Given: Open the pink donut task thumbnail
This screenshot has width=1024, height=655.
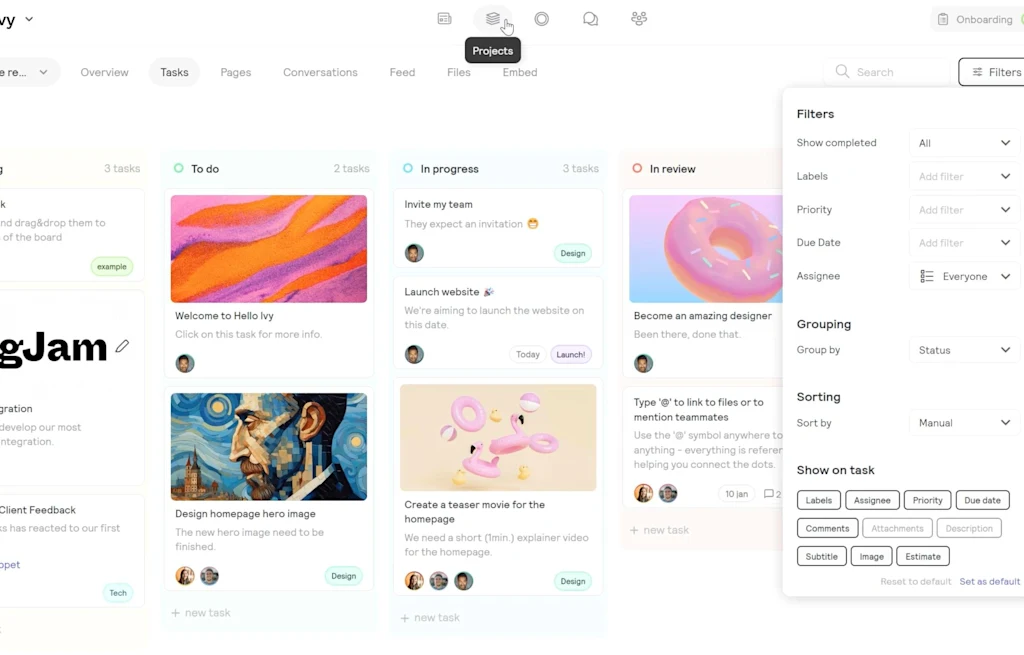Looking at the screenshot, I should [706, 249].
